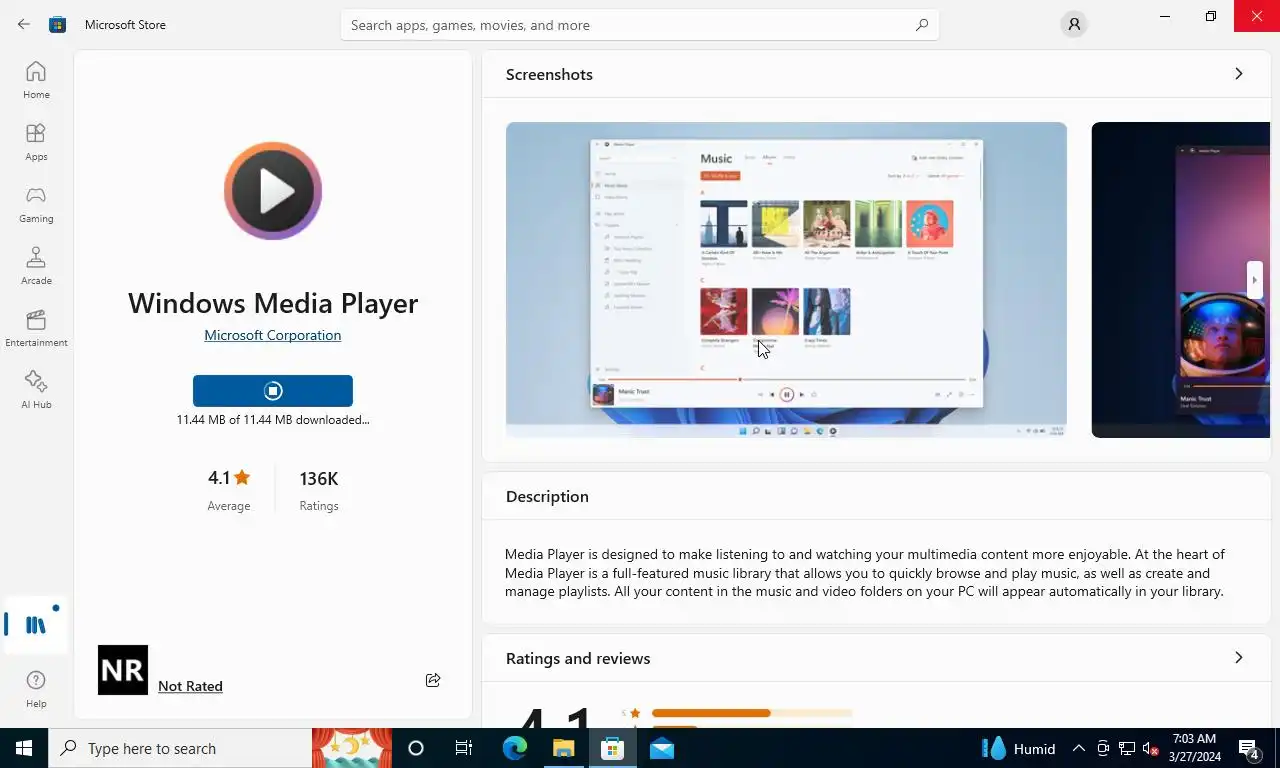
Task: Click the Description heading
Action: [547, 496]
